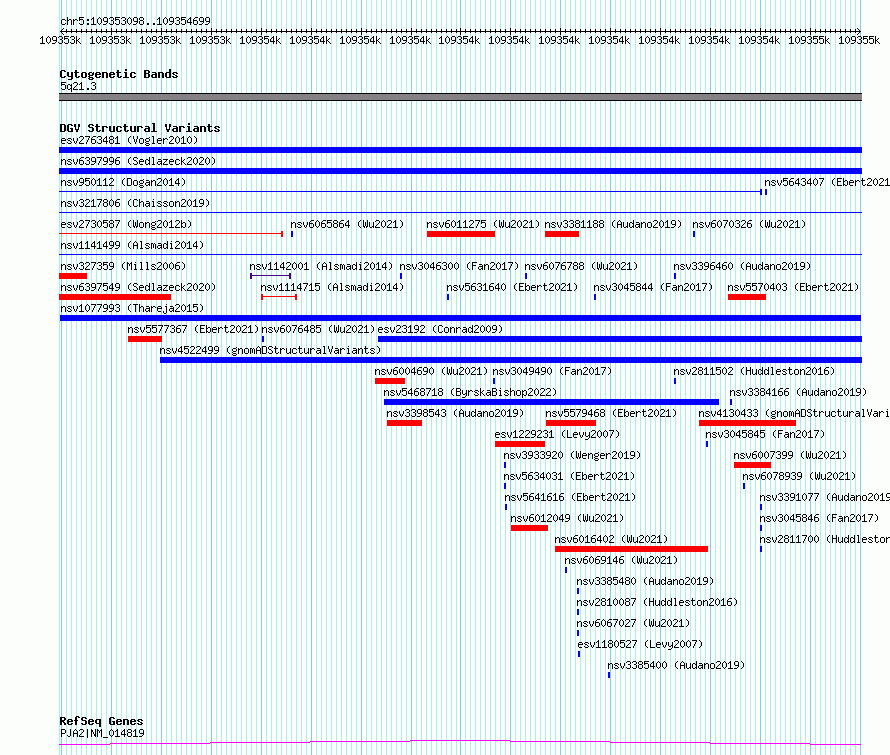Viewport: 890px width, 755px height.
Task: Select nsv6067027 (Wu2021) label
Action: click(x=633, y=623)
